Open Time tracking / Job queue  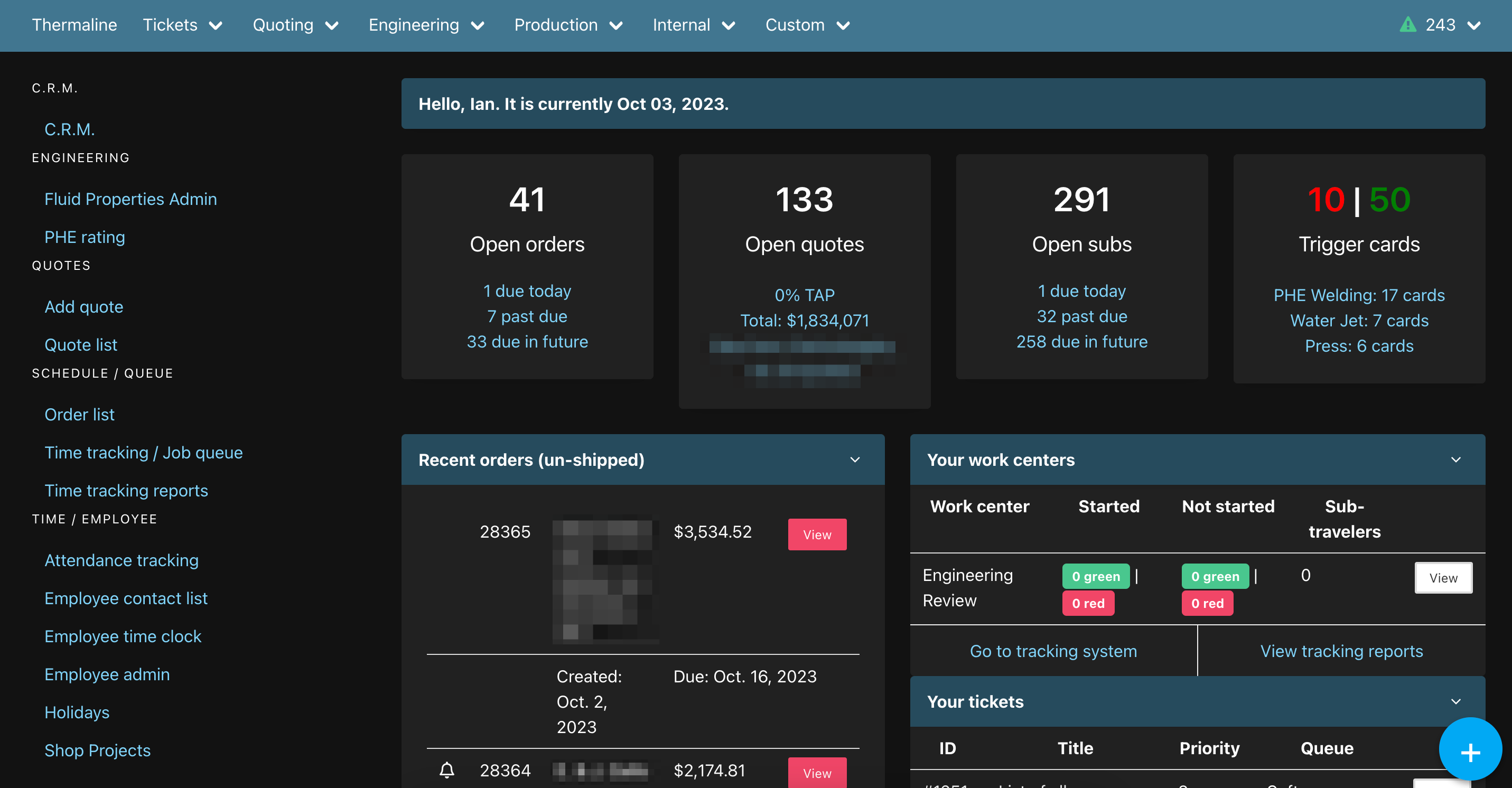coord(143,453)
